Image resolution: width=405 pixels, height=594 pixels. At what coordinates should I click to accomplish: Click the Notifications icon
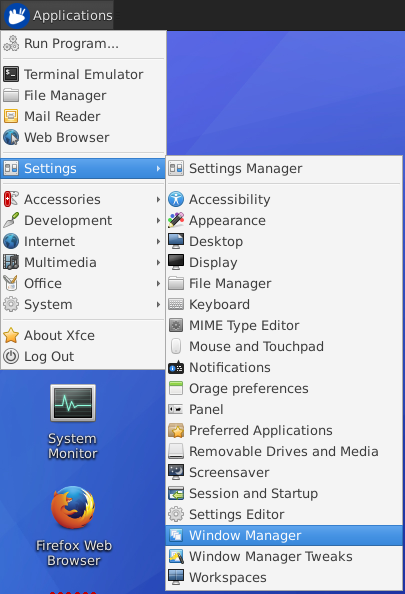[x=176, y=367]
